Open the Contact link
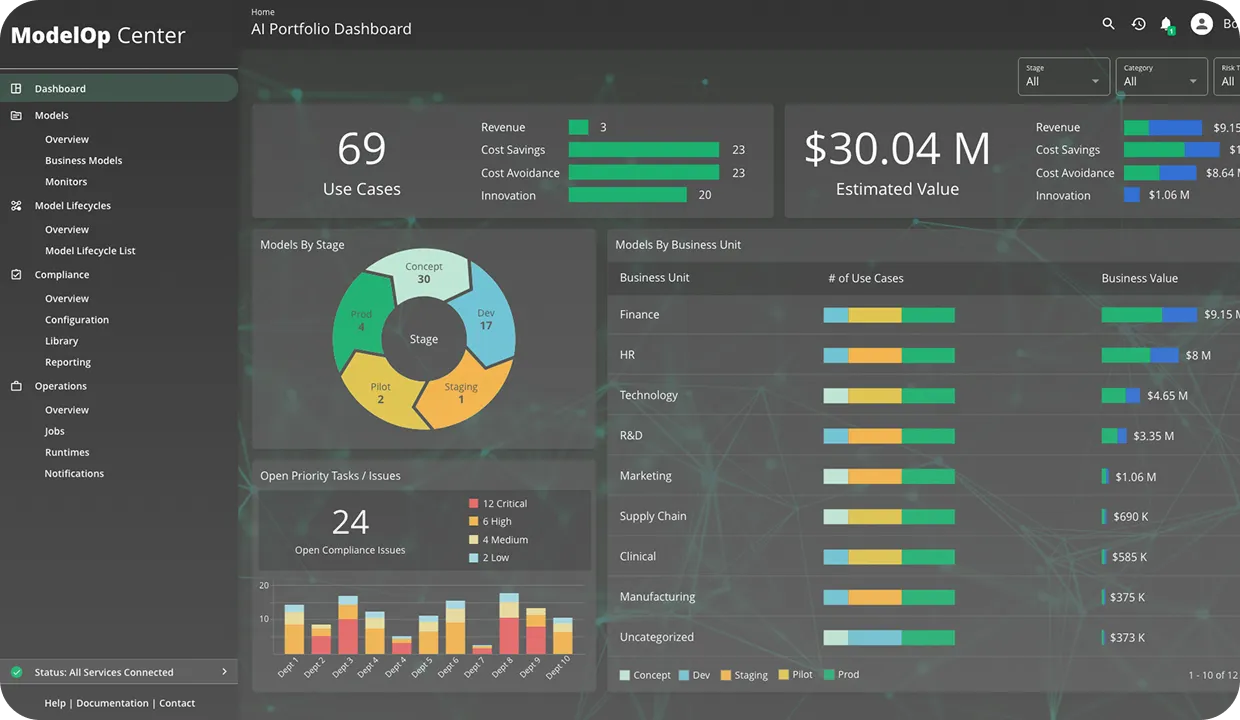1240x720 pixels. click(177, 703)
